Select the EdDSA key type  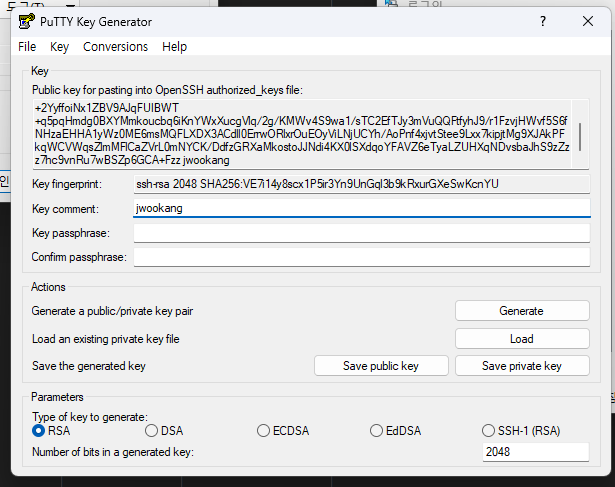pos(395,431)
